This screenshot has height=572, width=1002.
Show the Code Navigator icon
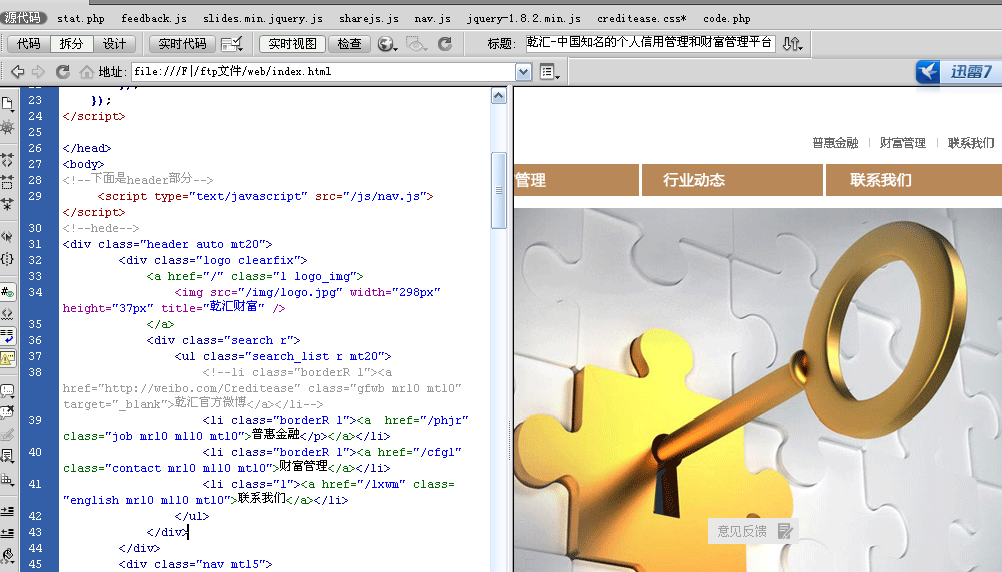click(8, 127)
